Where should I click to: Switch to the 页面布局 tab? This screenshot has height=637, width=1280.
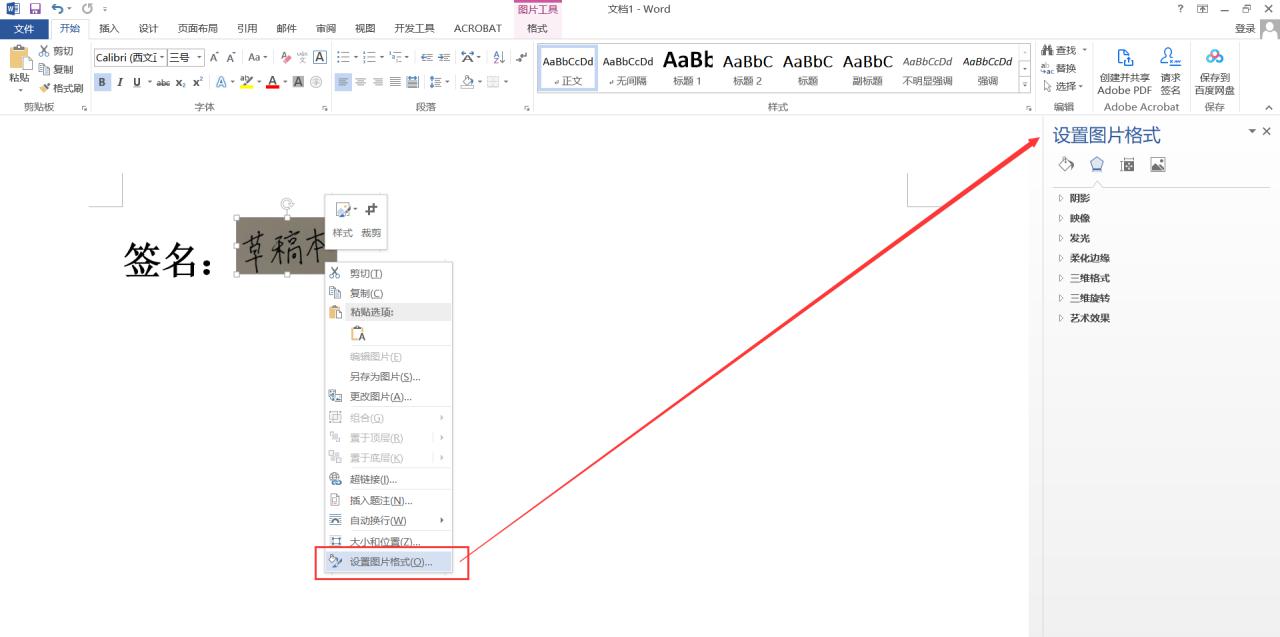(197, 28)
